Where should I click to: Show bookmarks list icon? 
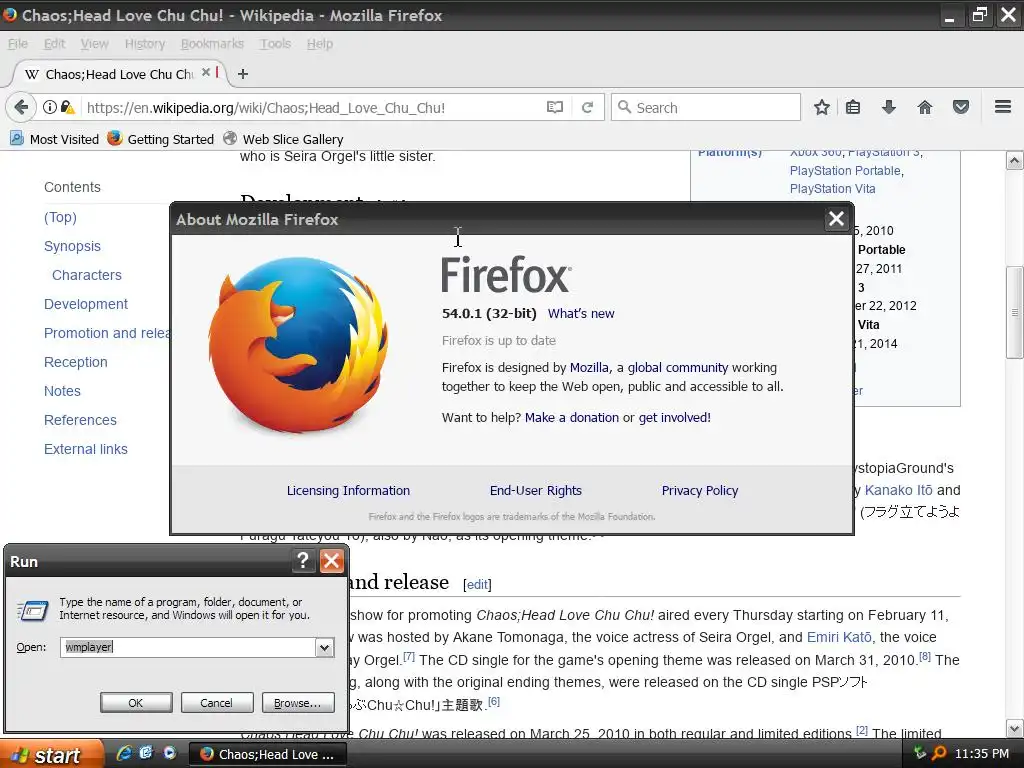point(853,107)
